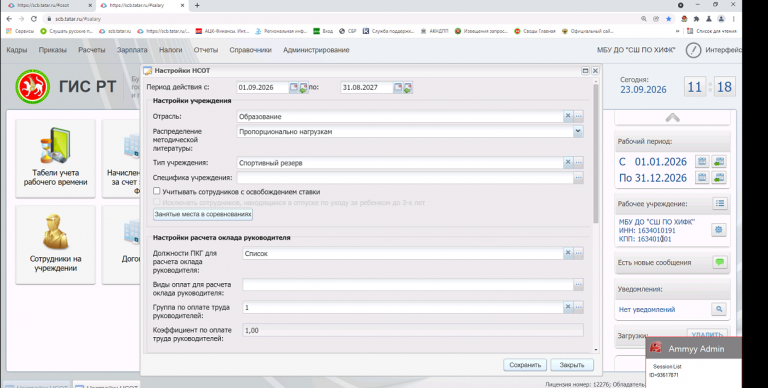
Task: Open the Отчеты menu
Action: click(x=206, y=50)
